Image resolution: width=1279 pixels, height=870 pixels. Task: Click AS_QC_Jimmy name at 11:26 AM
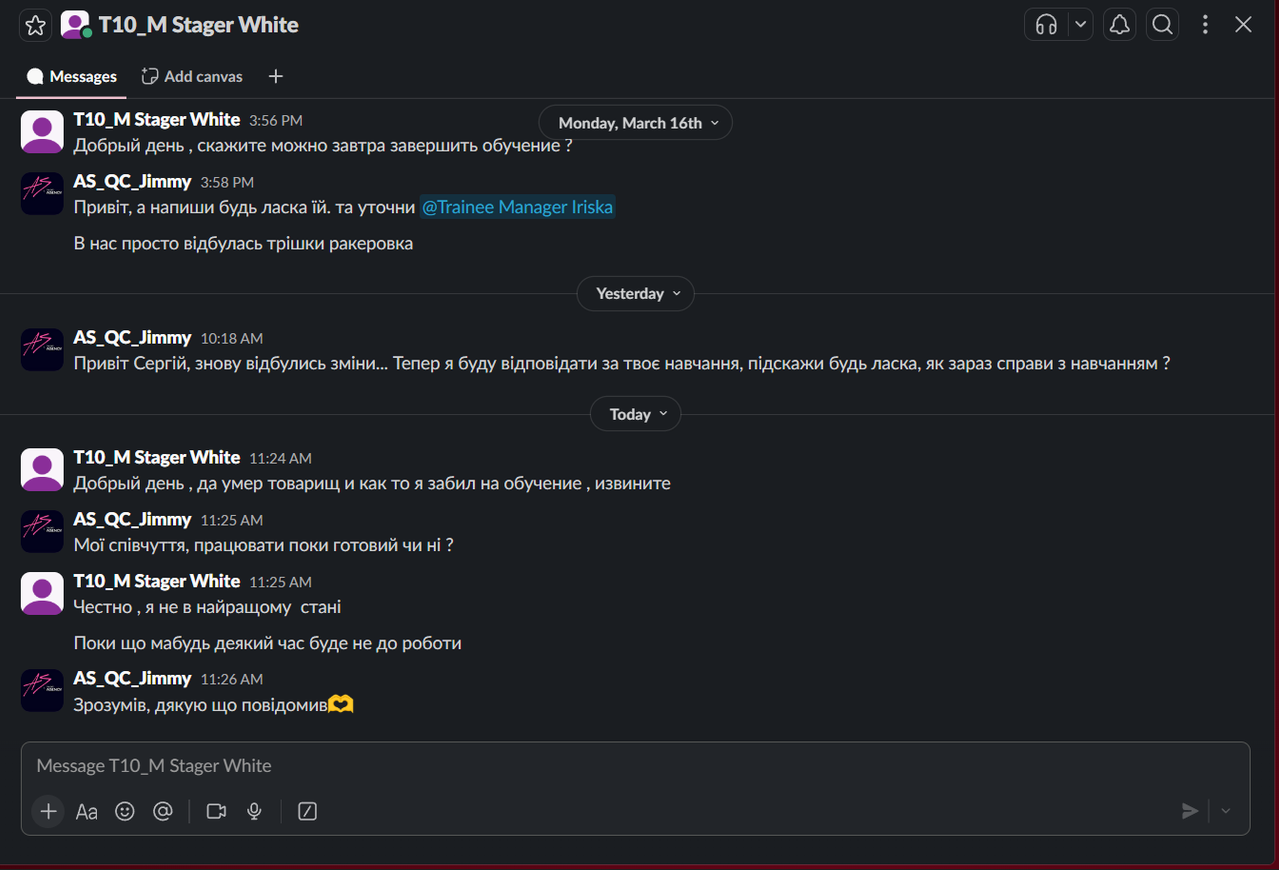[x=132, y=678]
